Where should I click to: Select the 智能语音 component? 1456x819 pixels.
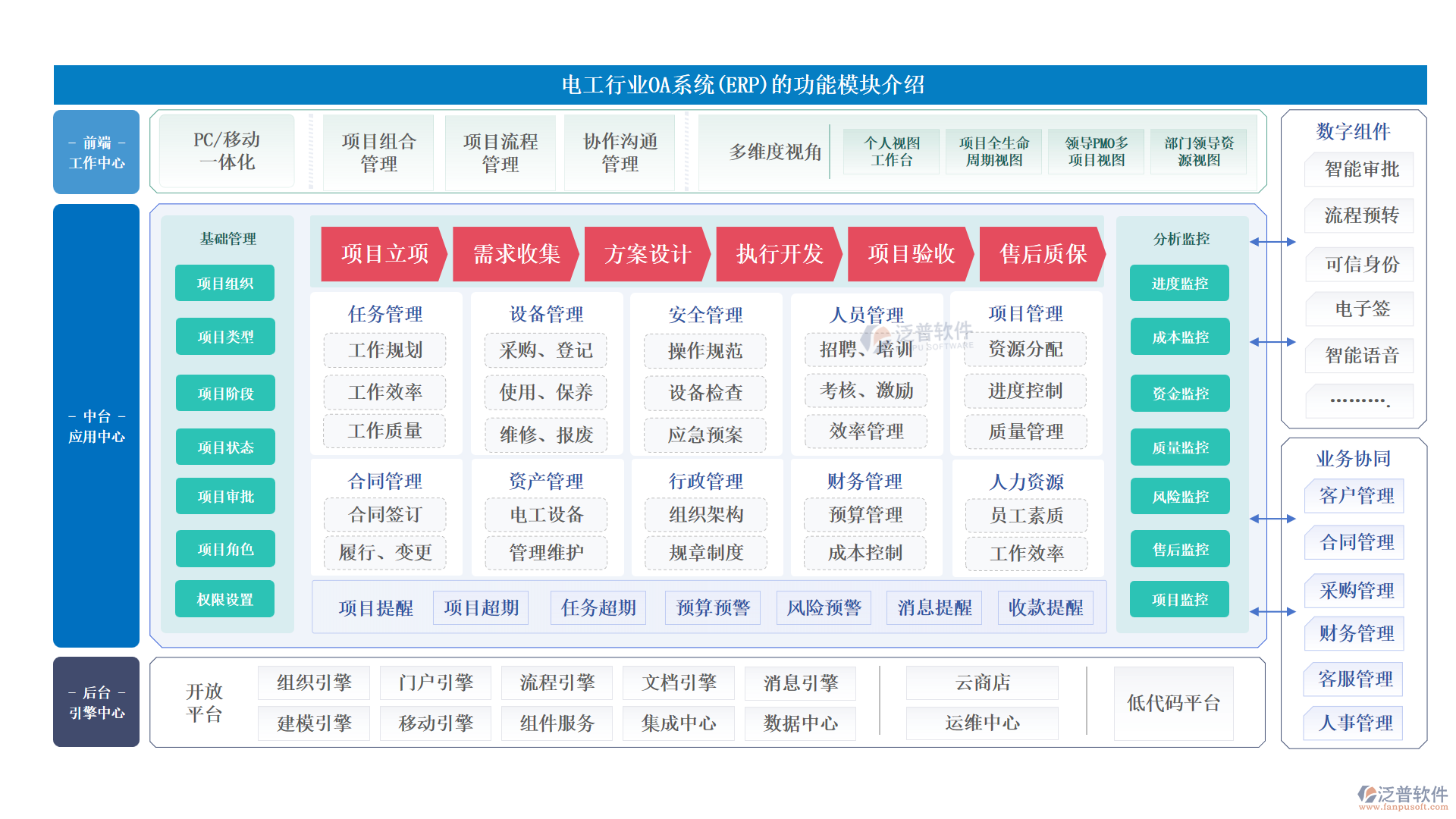[1357, 355]
